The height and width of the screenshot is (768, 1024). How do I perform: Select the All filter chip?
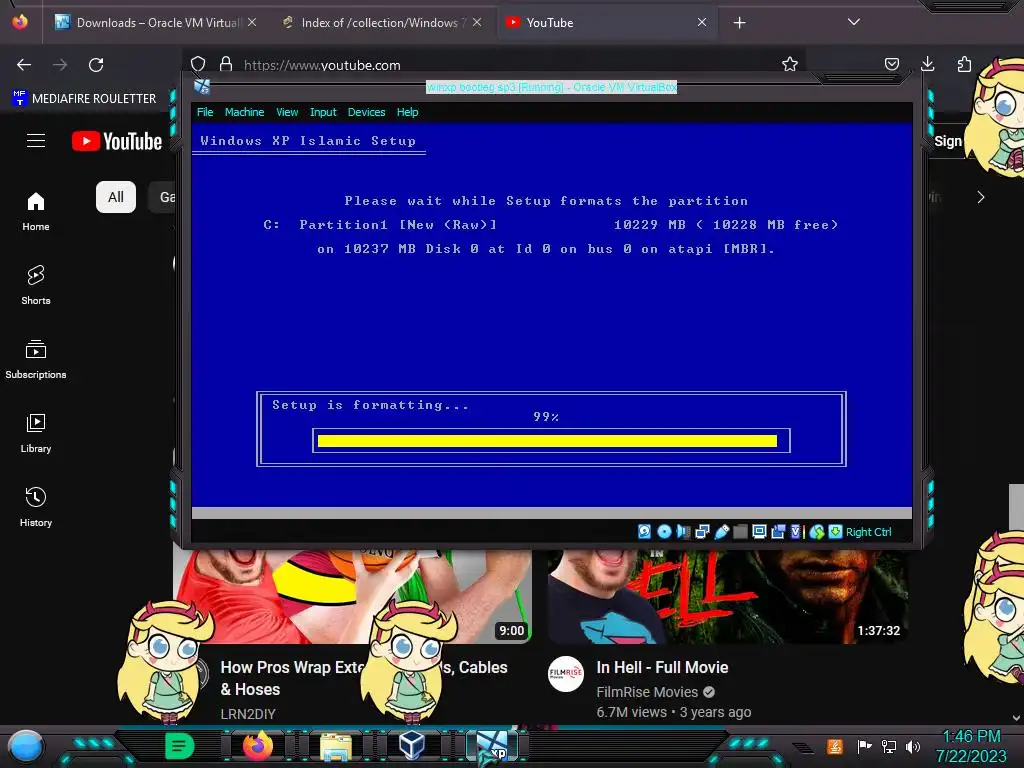point(116,197)
